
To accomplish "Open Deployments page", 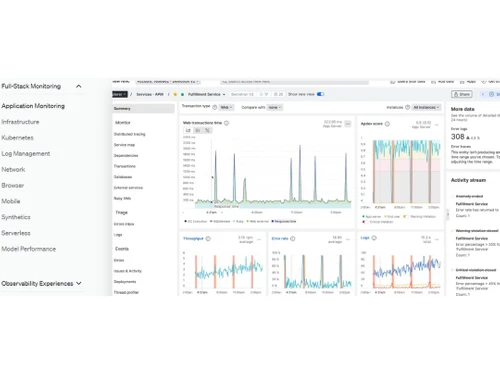I will click(x=125, y=282).
